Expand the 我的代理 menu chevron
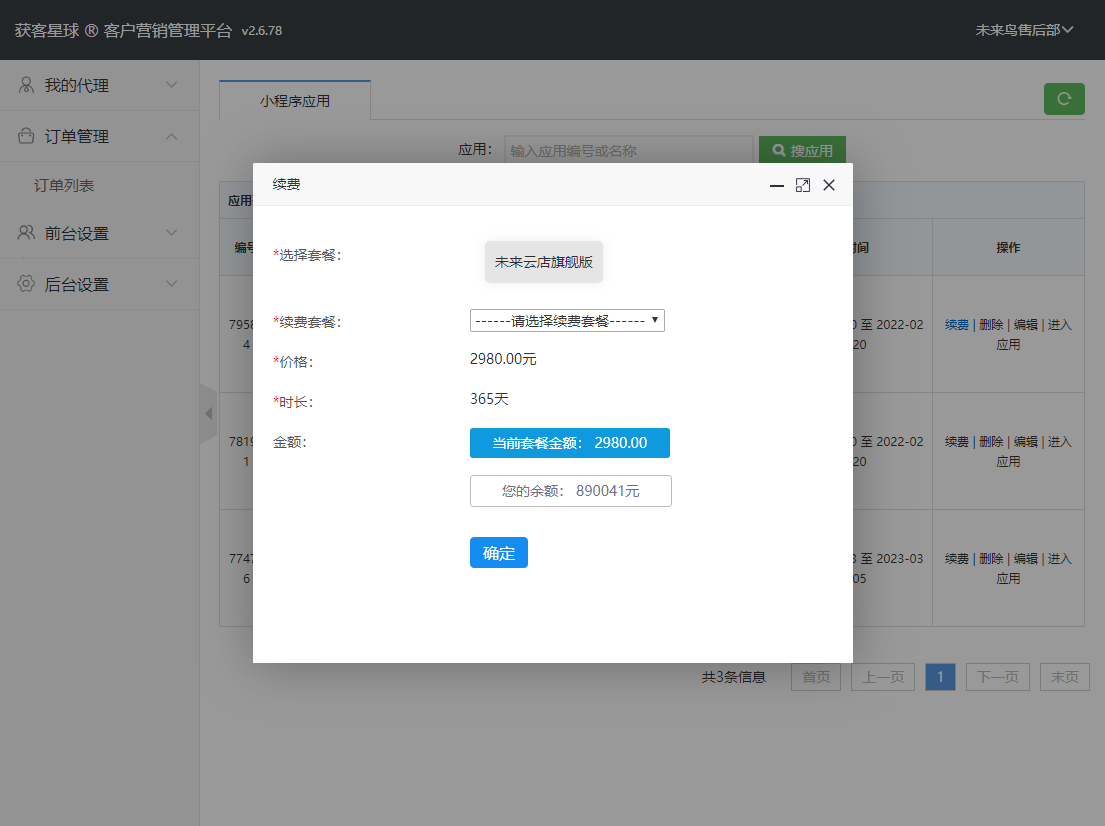Screen dimensions: 1105x826 pos(172,85)
